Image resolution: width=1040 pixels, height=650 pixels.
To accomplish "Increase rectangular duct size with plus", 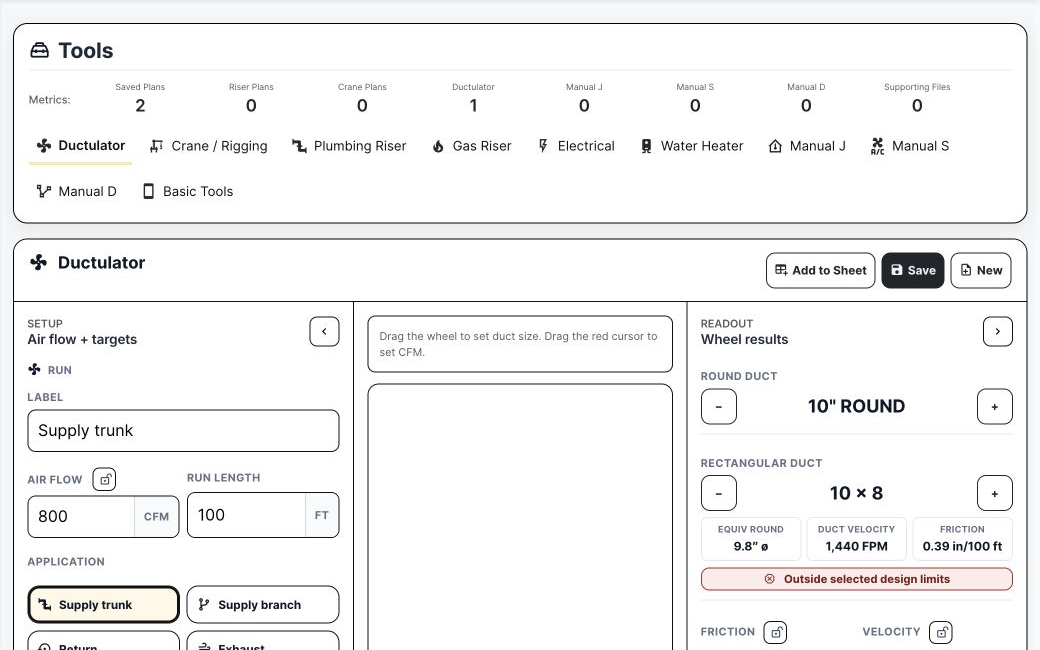I will tap(995, 493).
